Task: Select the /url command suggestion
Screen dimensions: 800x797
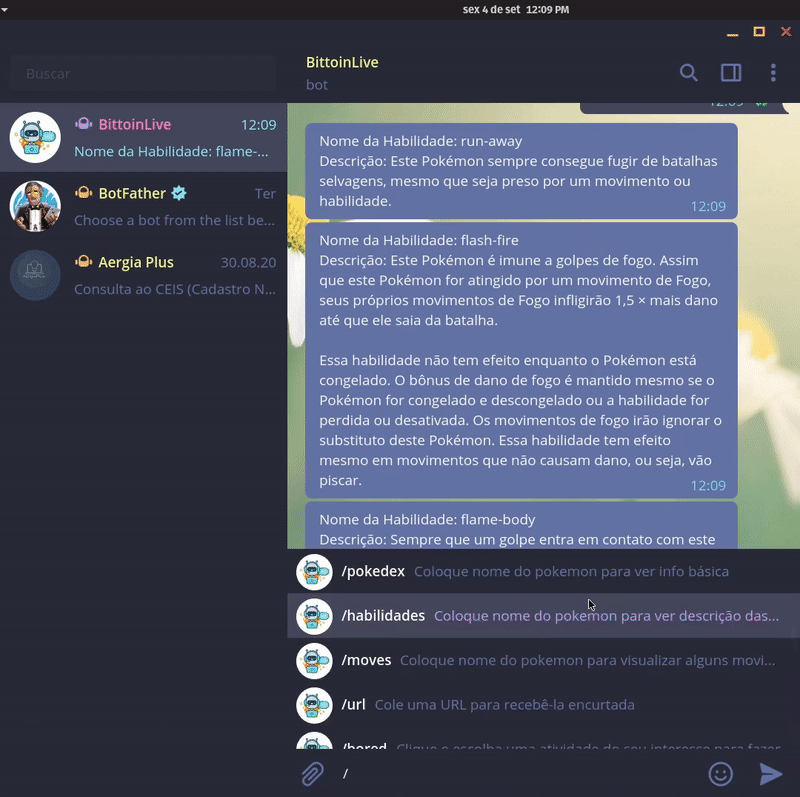Action: click(x=543, y=705)
